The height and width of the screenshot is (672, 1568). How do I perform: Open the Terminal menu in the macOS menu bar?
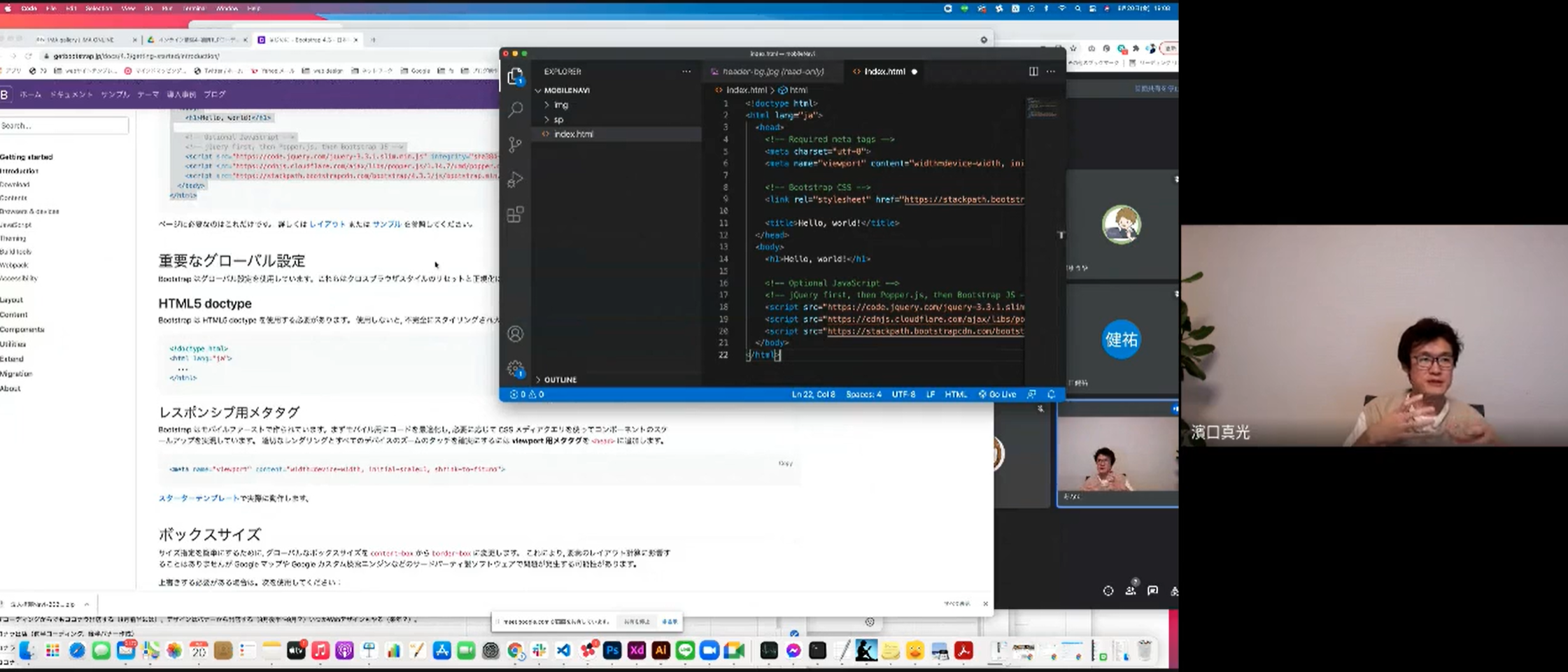click(194, 8)
